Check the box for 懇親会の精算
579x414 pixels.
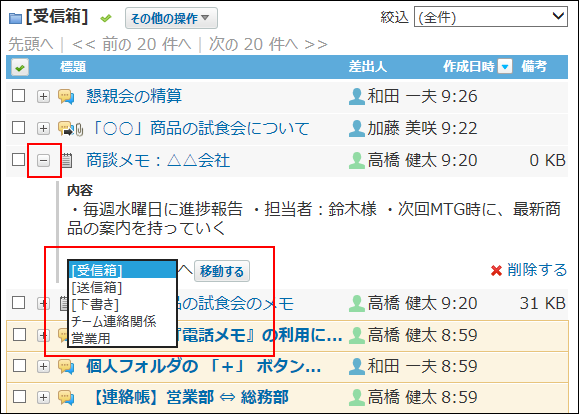point(18,96)
